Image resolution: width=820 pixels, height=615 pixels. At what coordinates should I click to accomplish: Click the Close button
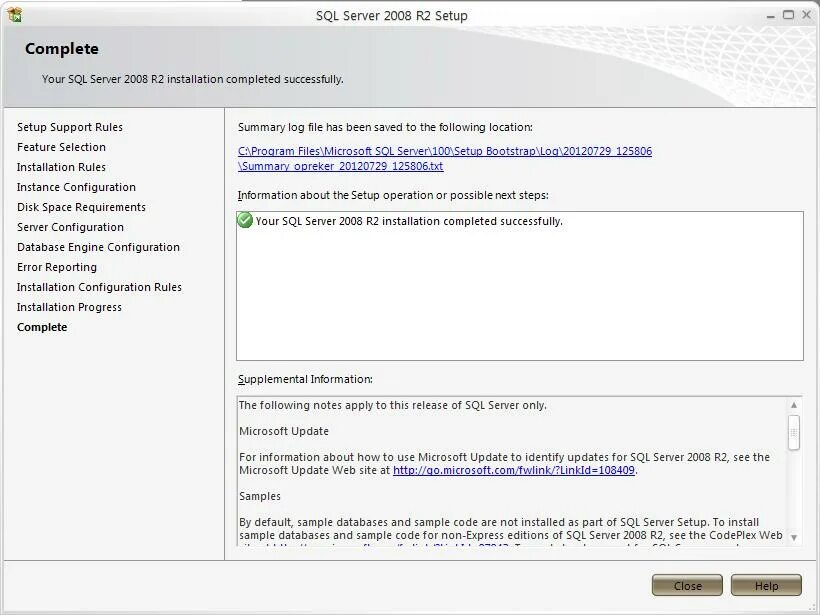pyautogui.click(x=687, y=585)
